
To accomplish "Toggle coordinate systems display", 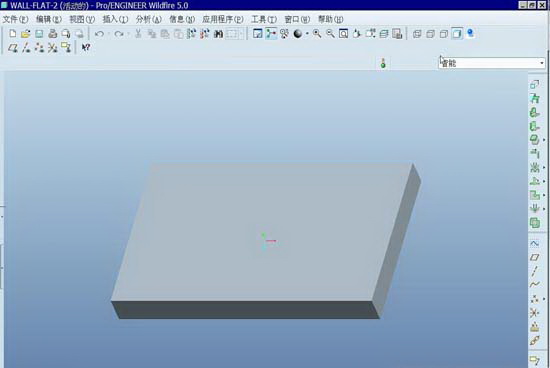I will (53, 48).
